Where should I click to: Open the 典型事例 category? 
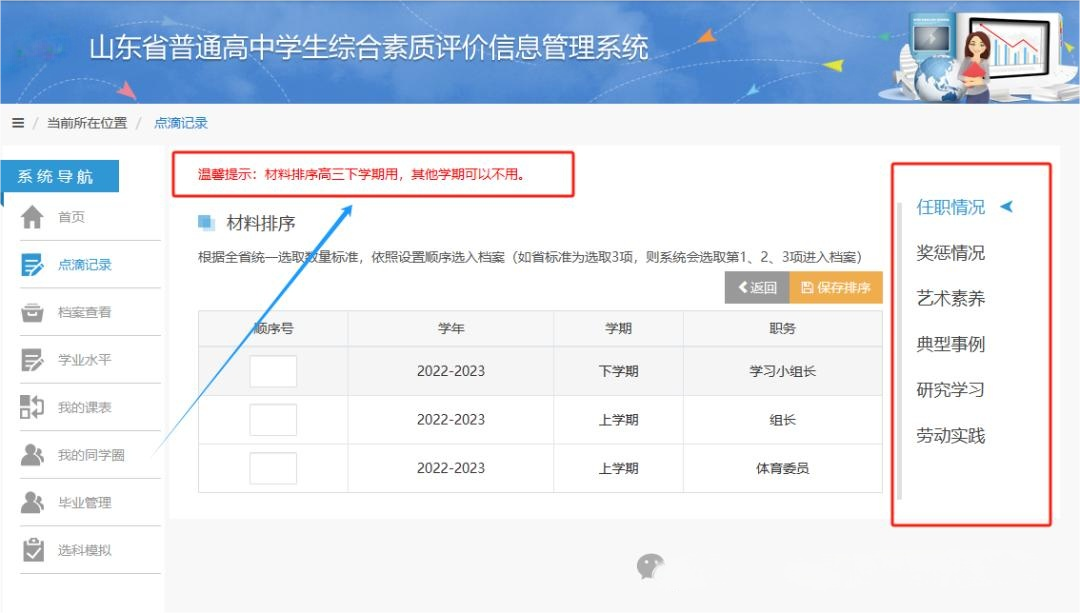[x=950, y=344]
